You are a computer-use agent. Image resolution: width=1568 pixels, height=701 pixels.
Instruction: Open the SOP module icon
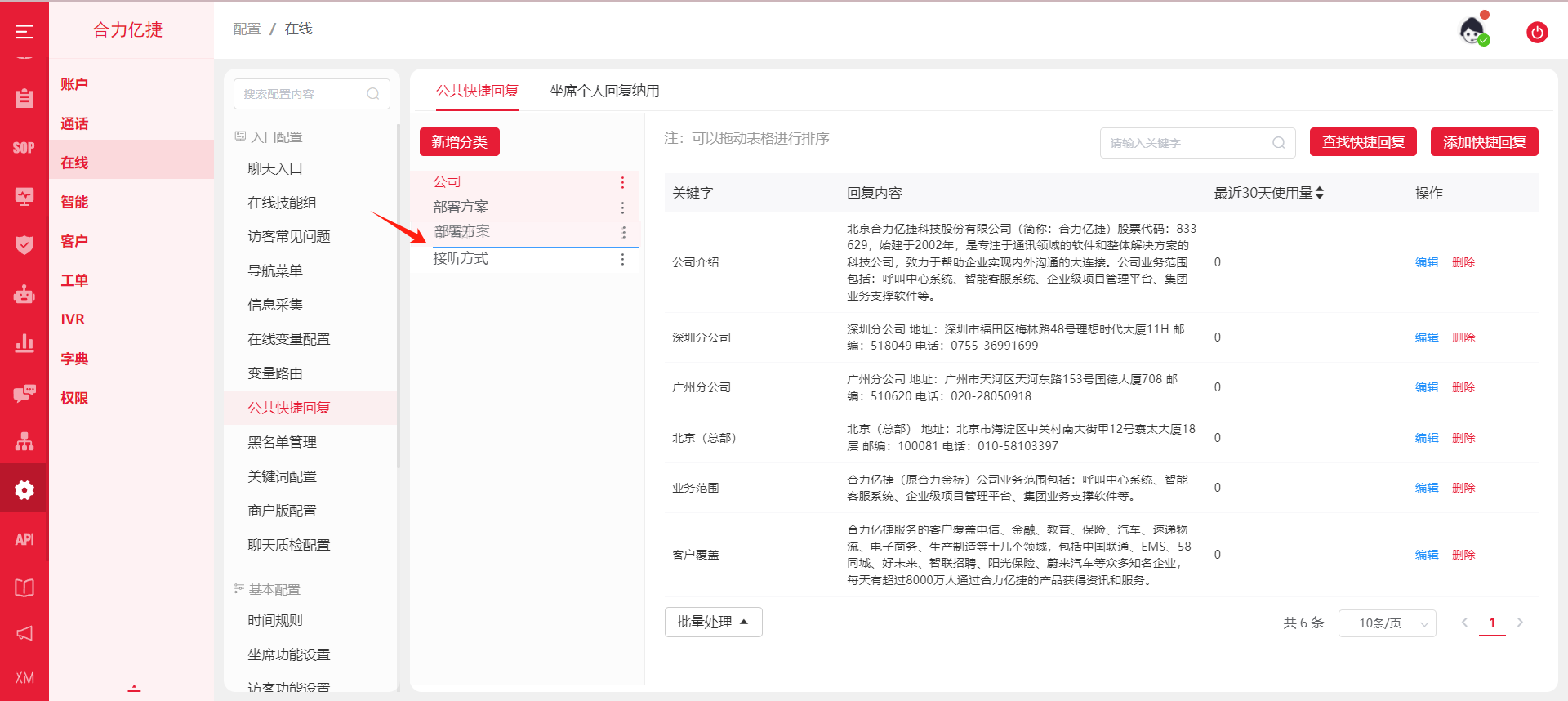(24, 148)
